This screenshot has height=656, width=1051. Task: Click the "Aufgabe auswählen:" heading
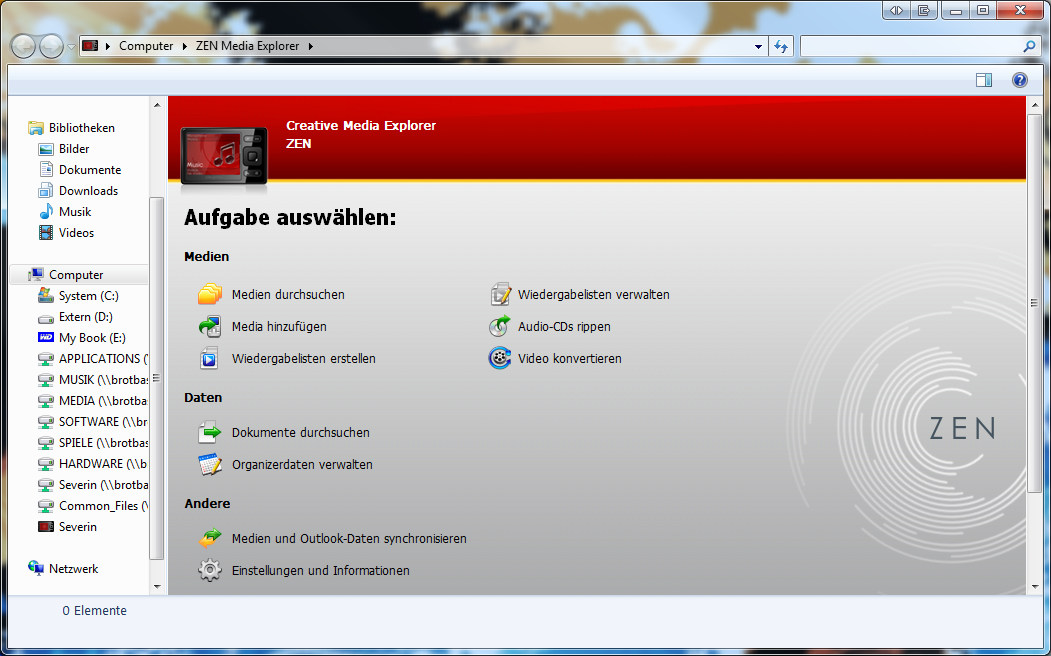coord(290,218)
